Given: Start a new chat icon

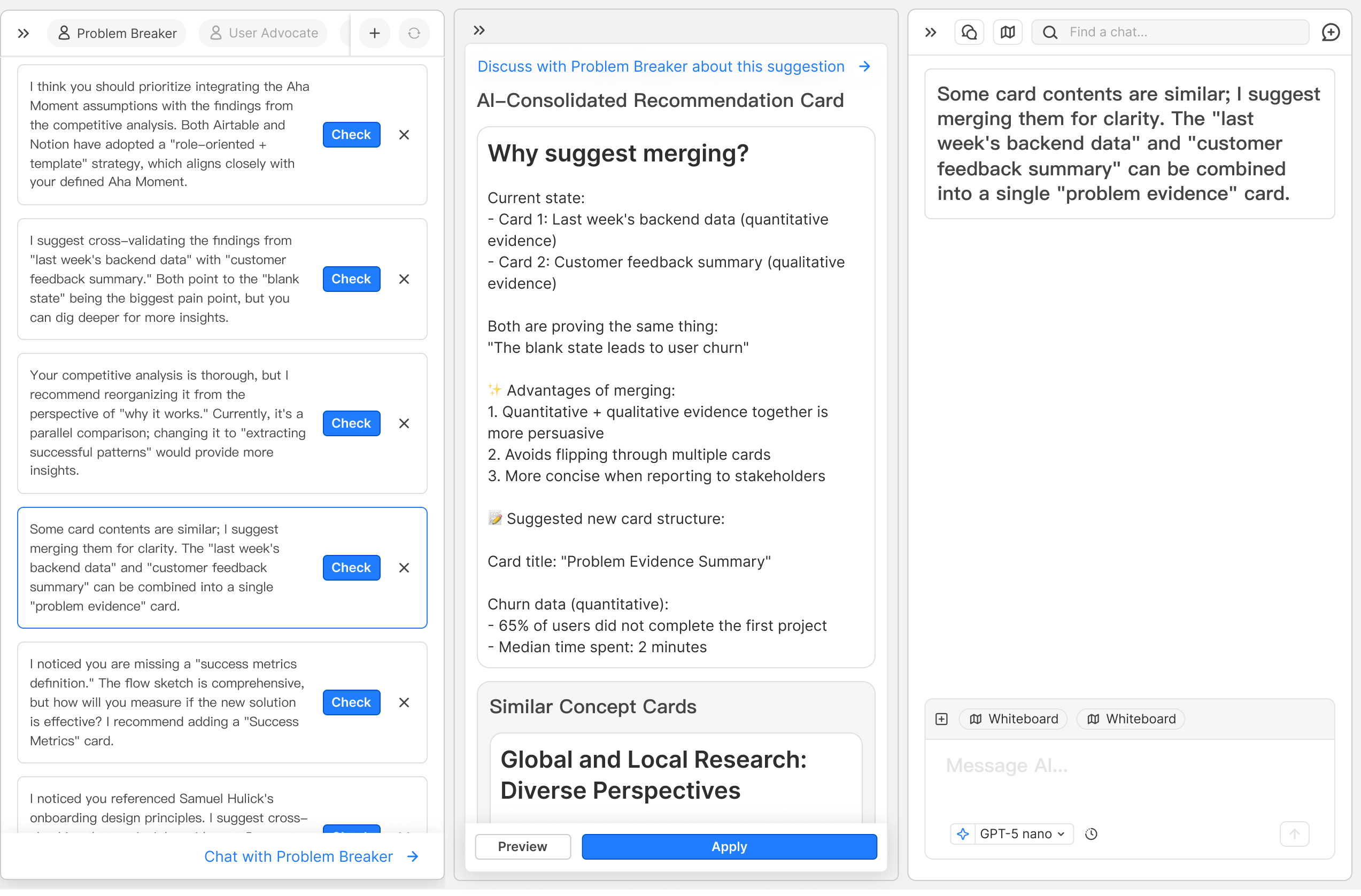Looking at the screenshot, I should [1331, 32].
